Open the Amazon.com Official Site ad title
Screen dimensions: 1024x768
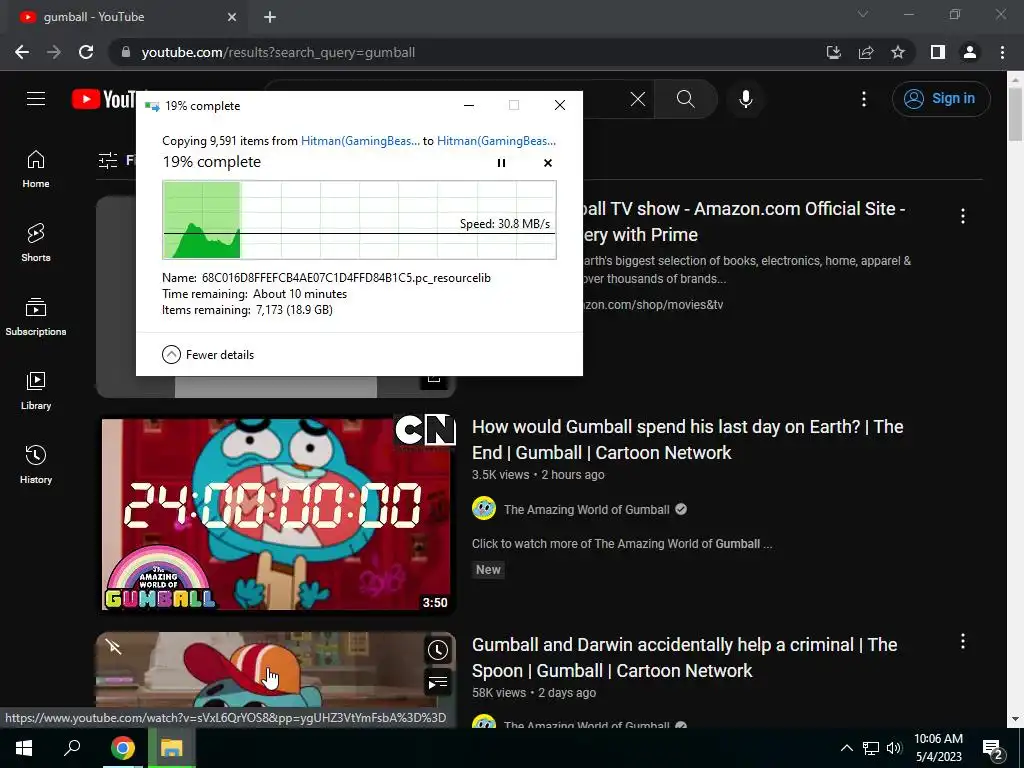click(743, 221)
